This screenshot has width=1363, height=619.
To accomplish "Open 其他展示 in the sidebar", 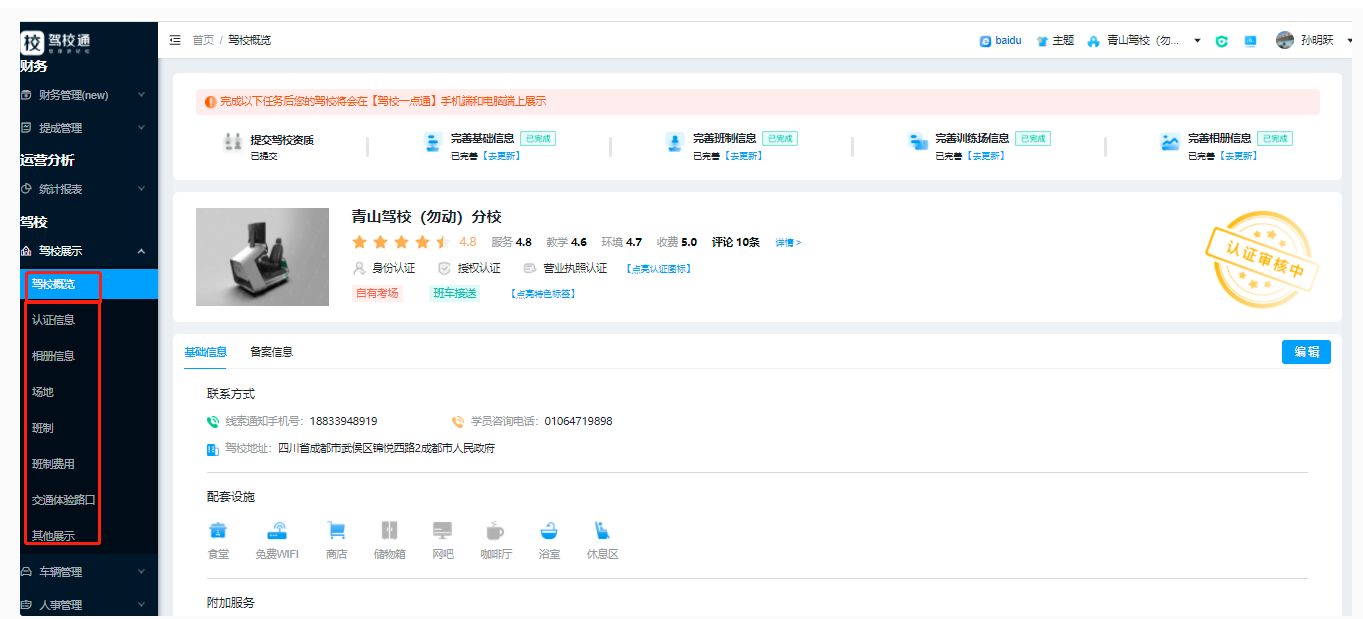I will pyautogui.click(x=53, y=536).
